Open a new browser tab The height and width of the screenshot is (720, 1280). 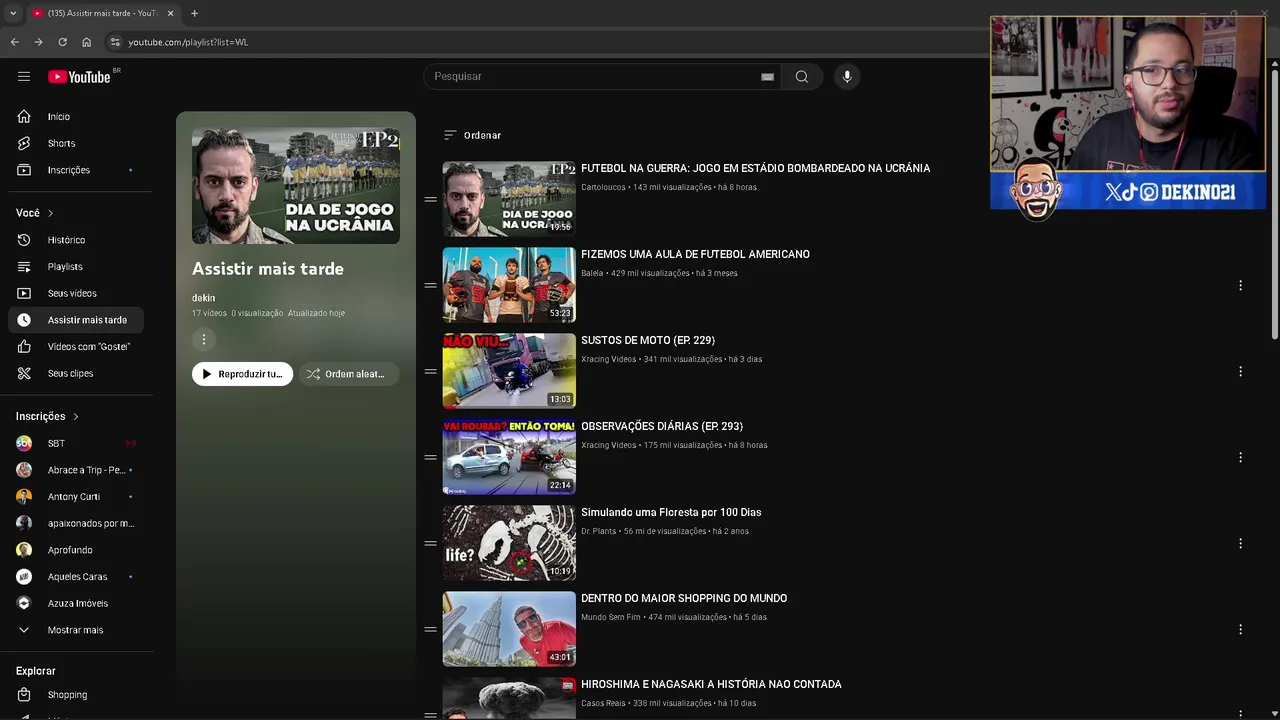click(194, 13)
